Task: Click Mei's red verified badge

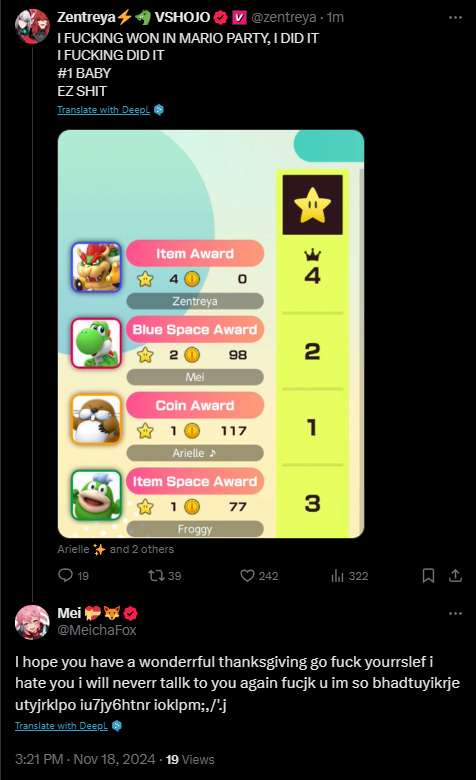Action: pyautogui.click(x=131, y=613)
